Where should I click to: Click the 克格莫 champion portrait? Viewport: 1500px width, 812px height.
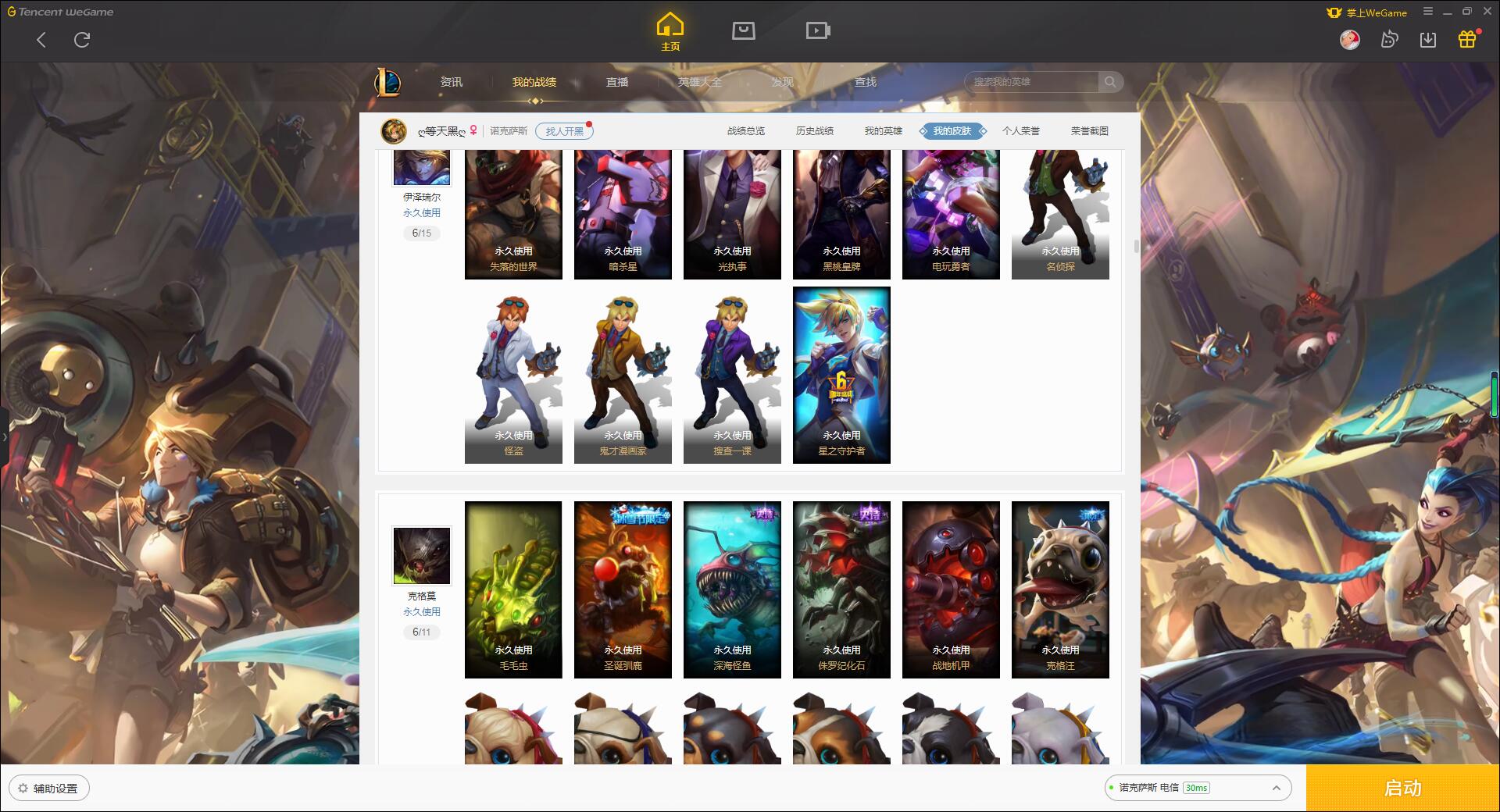pyautogui.click(x=421, y=556)
